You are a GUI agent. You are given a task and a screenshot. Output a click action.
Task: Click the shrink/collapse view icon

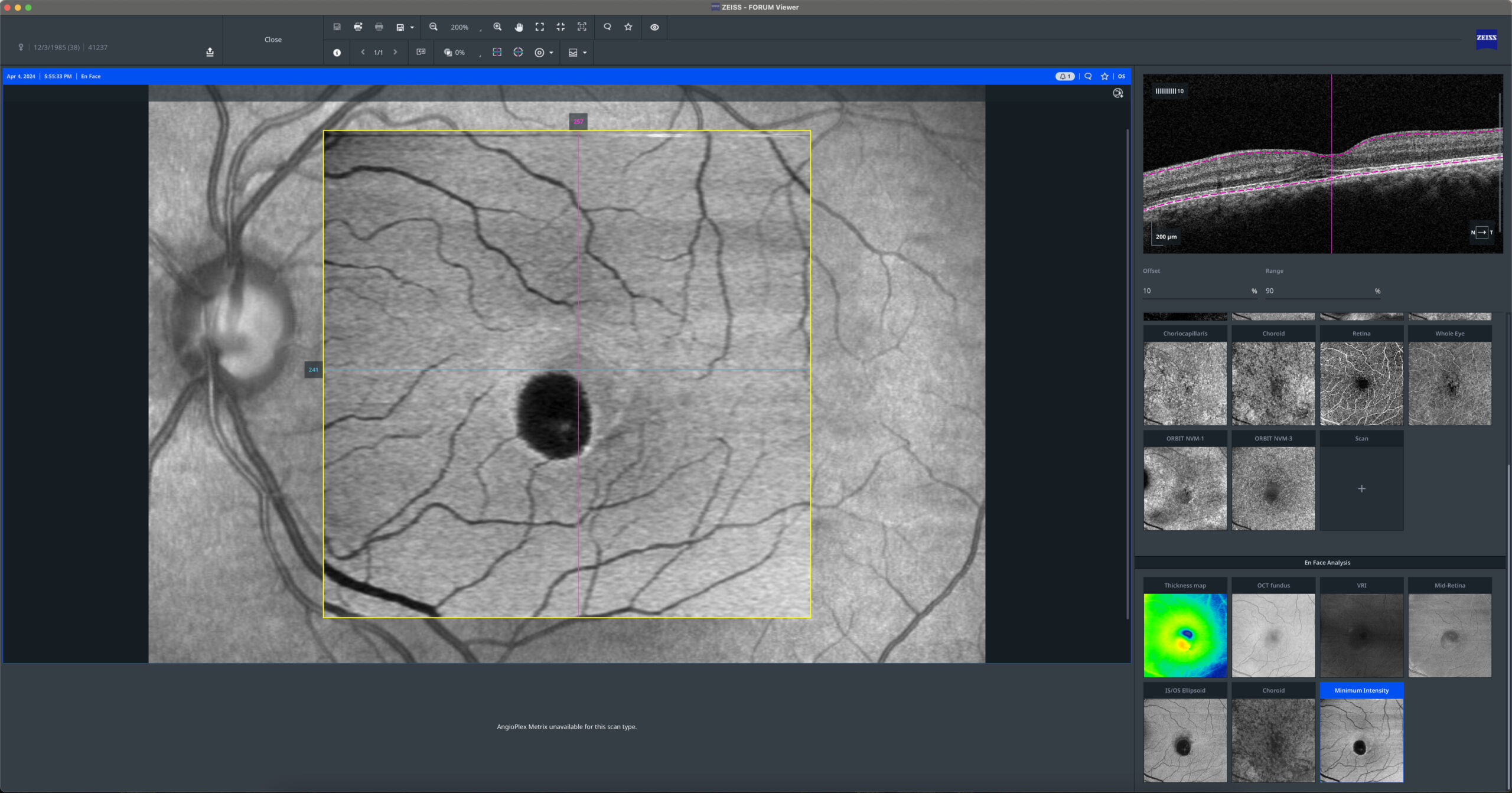tap(561, 27)
